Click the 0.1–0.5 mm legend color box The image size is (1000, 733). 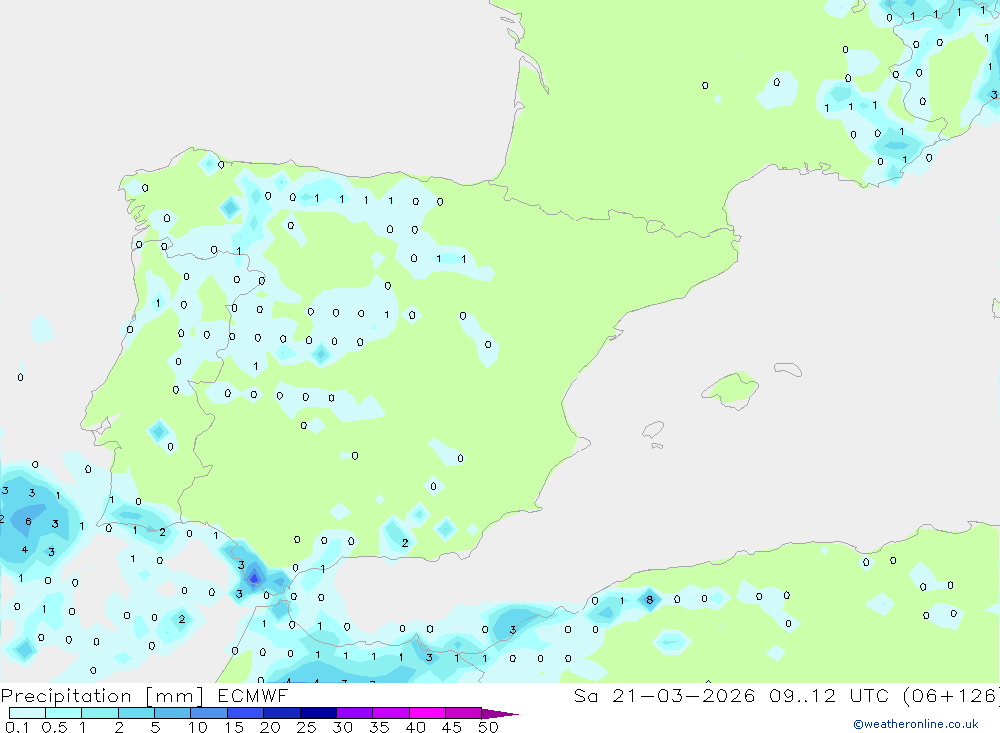pyautogui.click(x=27, y=713)
